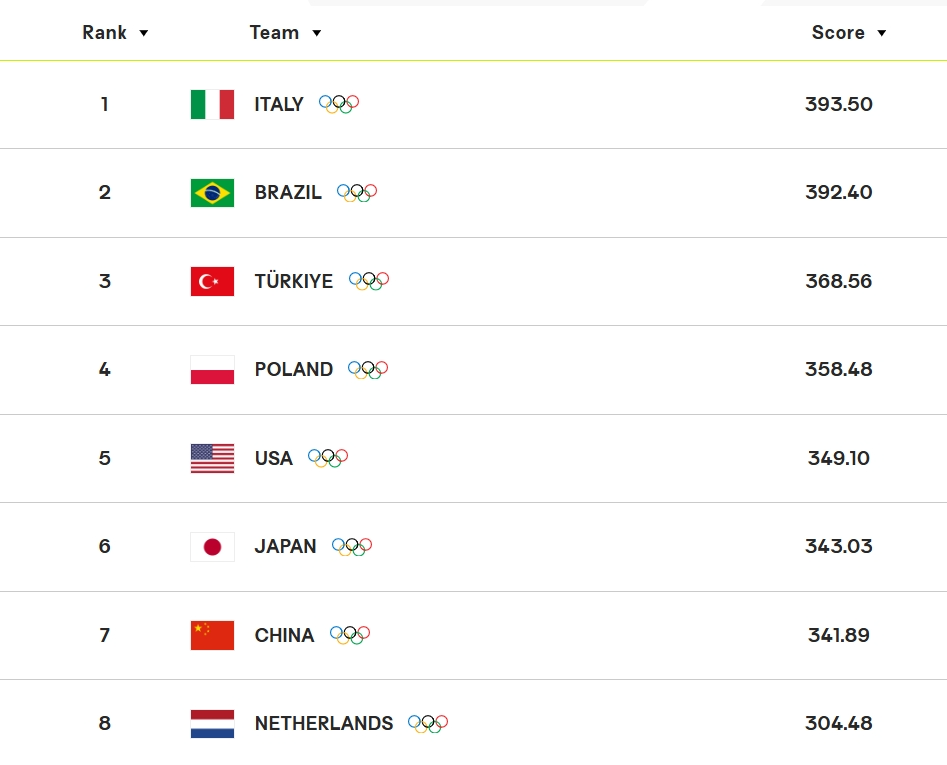Click Olympic rings icon next to USA
This screenshot has width=947, height=765.
pyautogui.click(x=328, y=458)
